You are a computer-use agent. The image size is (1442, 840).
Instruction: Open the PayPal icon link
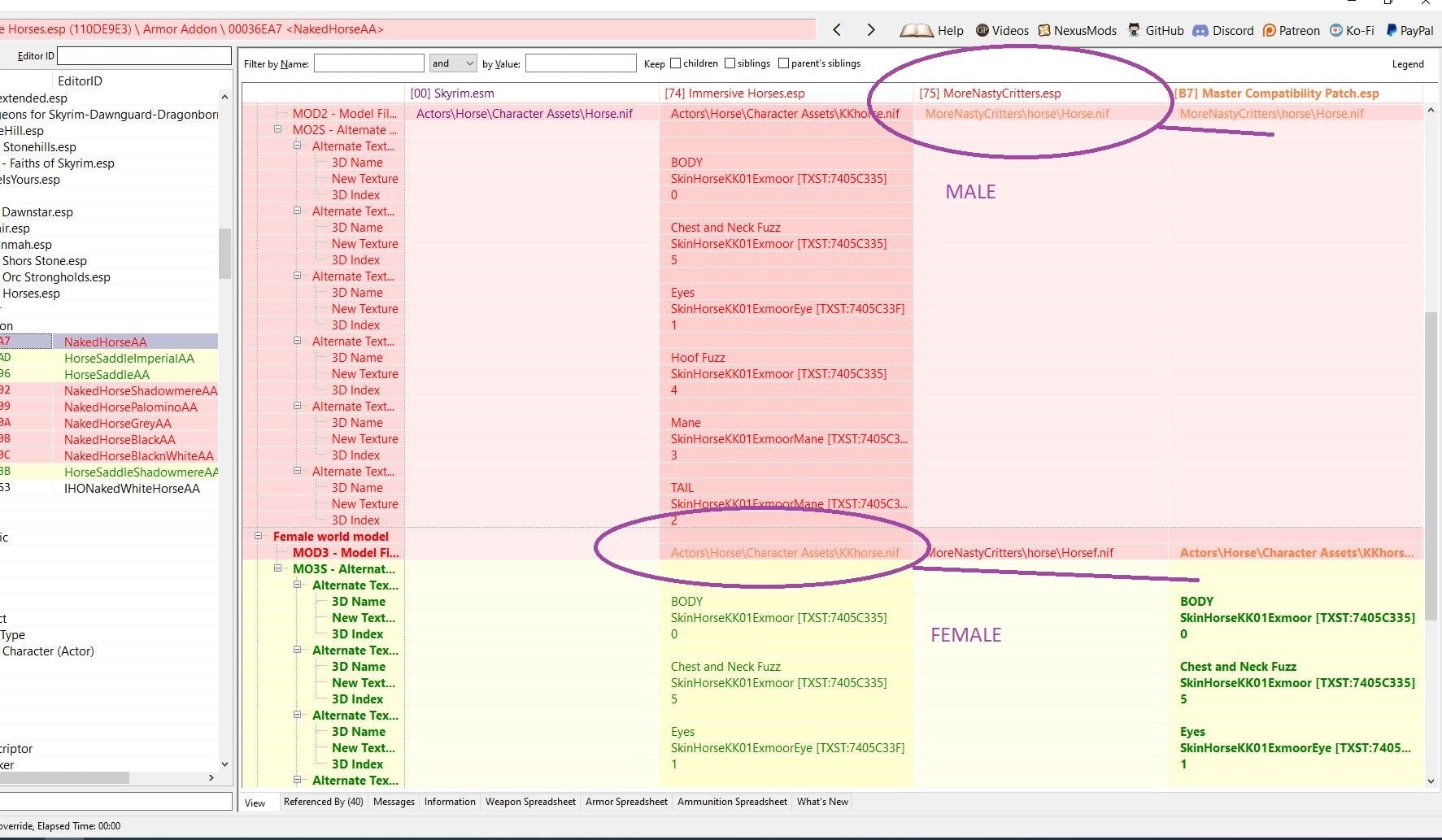pyautogui.click(x=1392, y=30)
